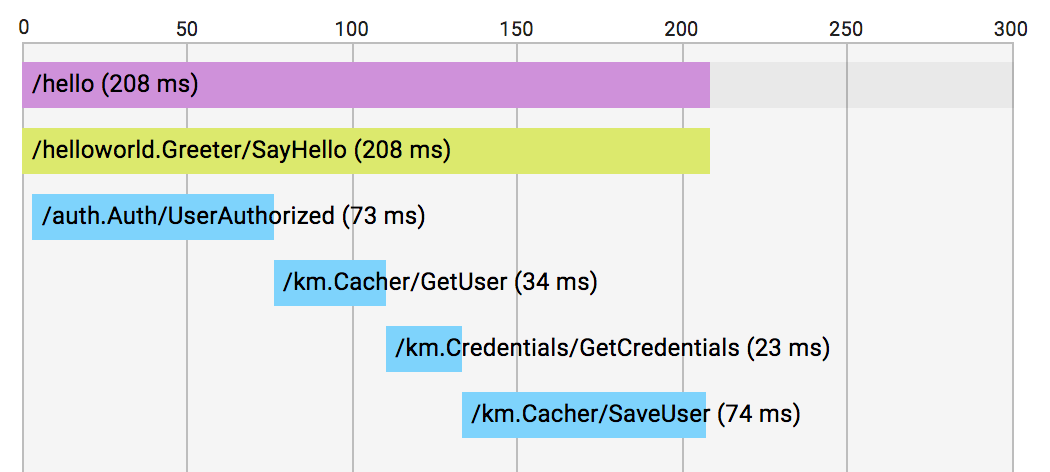Select the "(23 ms)" duration text for GetCredentials
The image size is (1050, 472).
pyautogui.click(x=788, y=349)
